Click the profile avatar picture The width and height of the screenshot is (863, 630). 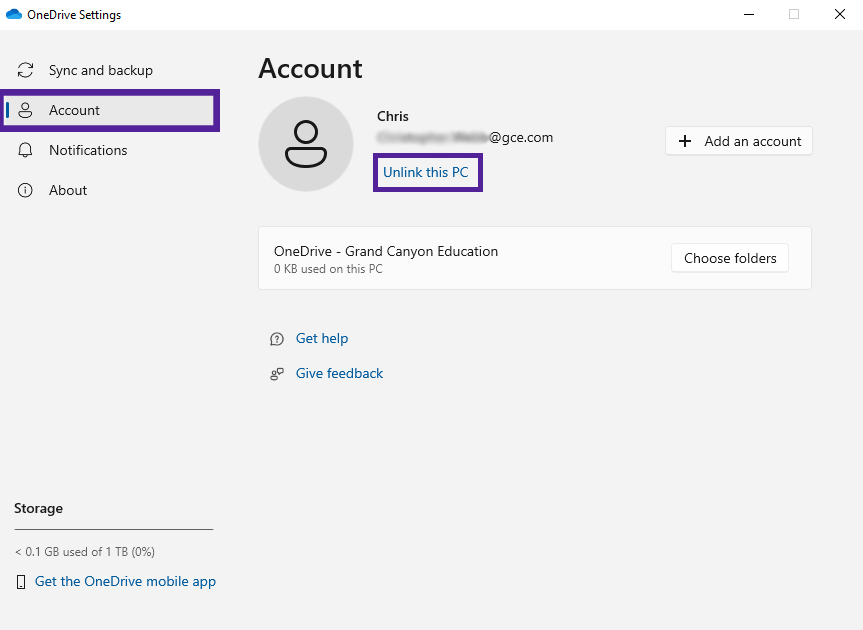[x=306, y=144]
